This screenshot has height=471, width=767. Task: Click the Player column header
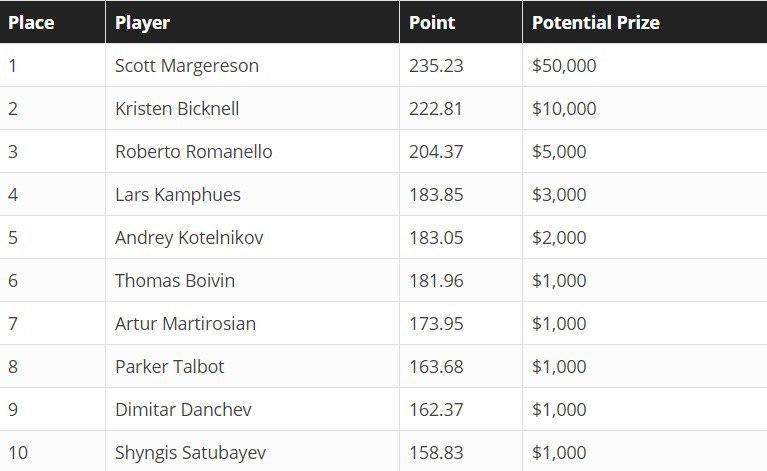point(142,23)
